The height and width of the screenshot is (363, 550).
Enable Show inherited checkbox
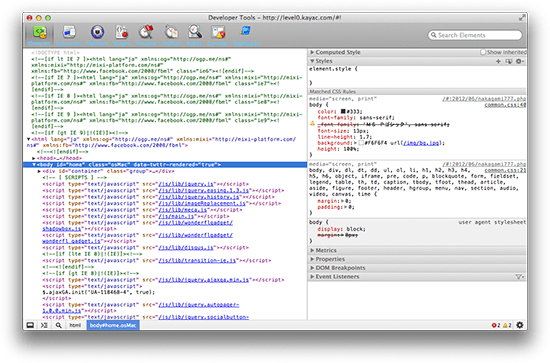[x=483, y=52]
